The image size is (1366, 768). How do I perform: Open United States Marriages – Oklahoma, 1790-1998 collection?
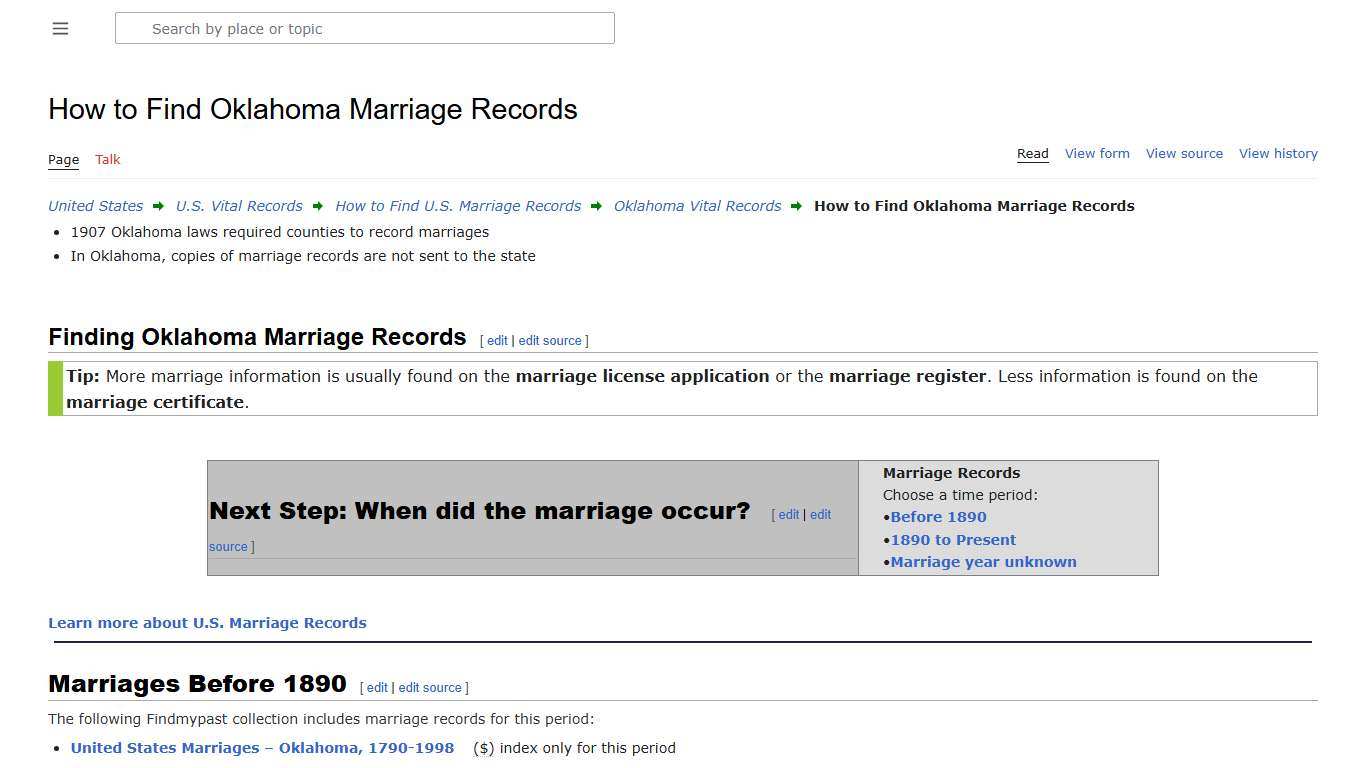coord(261,747)
